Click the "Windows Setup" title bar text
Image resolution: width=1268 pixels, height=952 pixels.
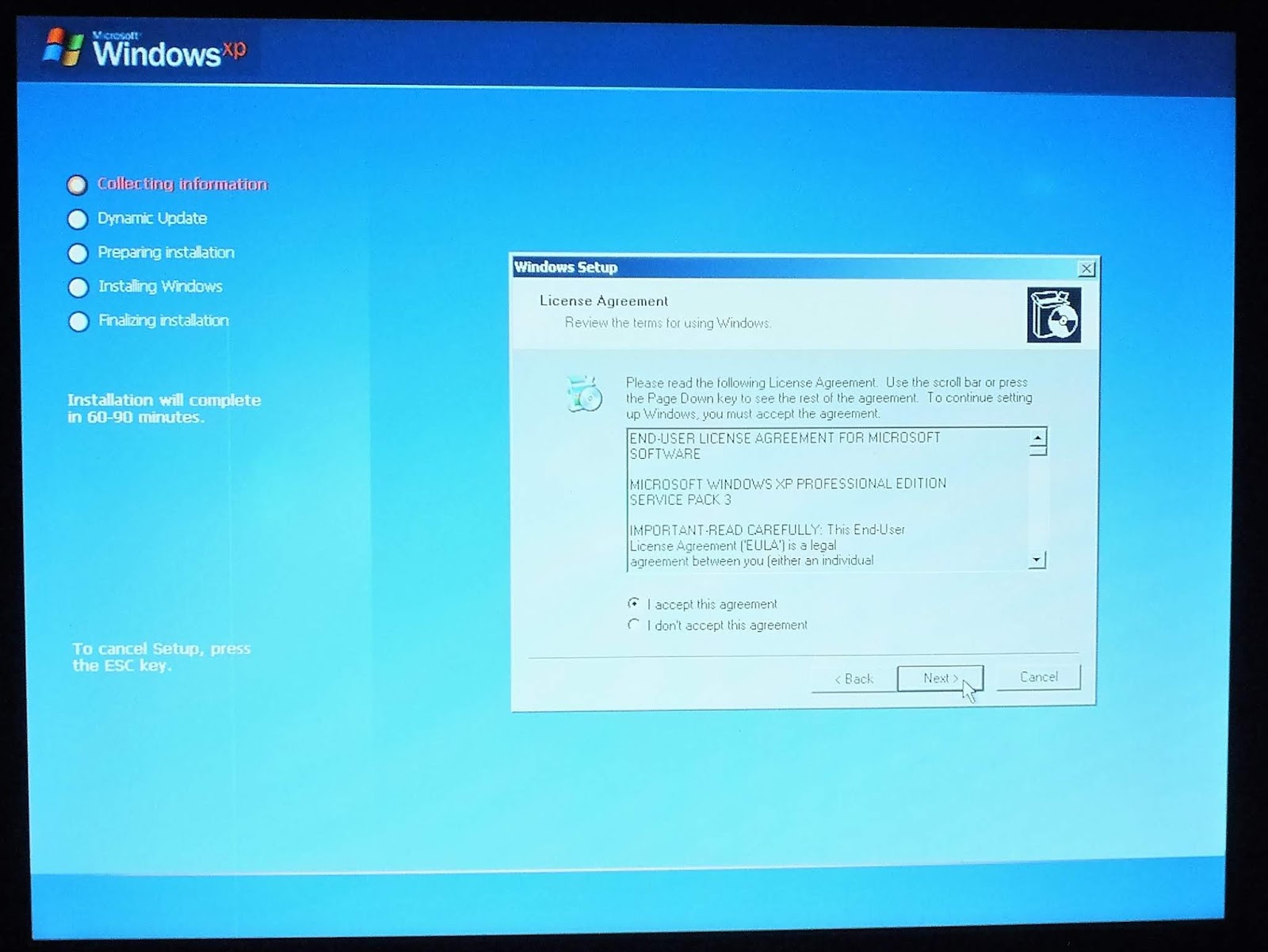pos(566,267)
